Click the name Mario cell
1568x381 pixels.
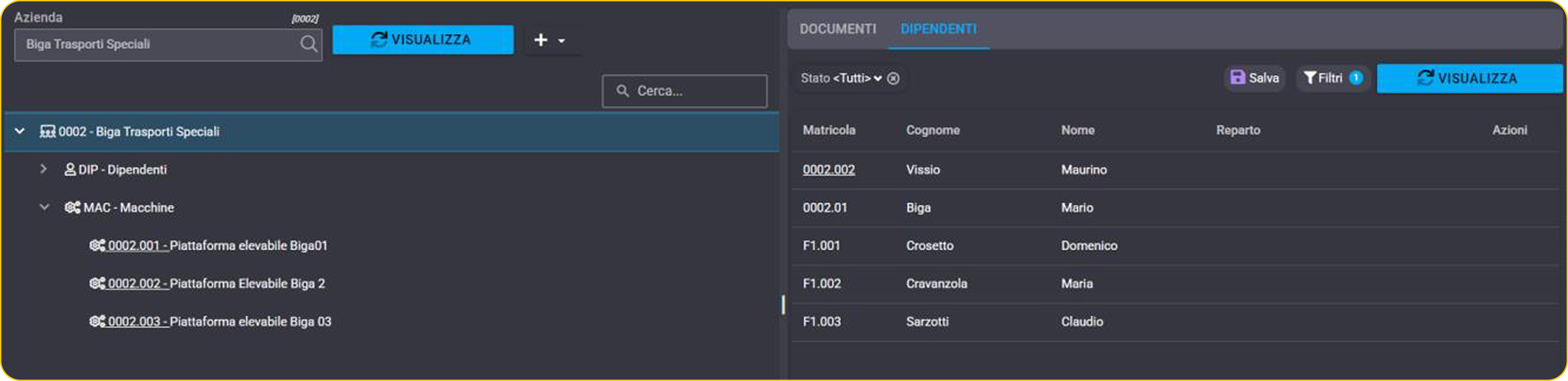pos(1077,208)
